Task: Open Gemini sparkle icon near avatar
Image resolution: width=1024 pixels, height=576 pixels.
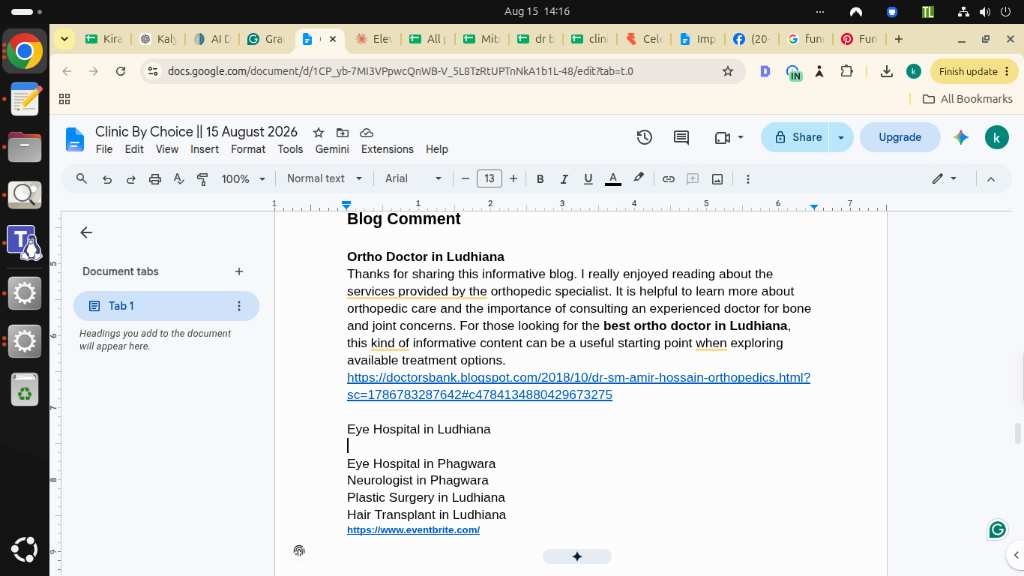Action: [961, 137]
